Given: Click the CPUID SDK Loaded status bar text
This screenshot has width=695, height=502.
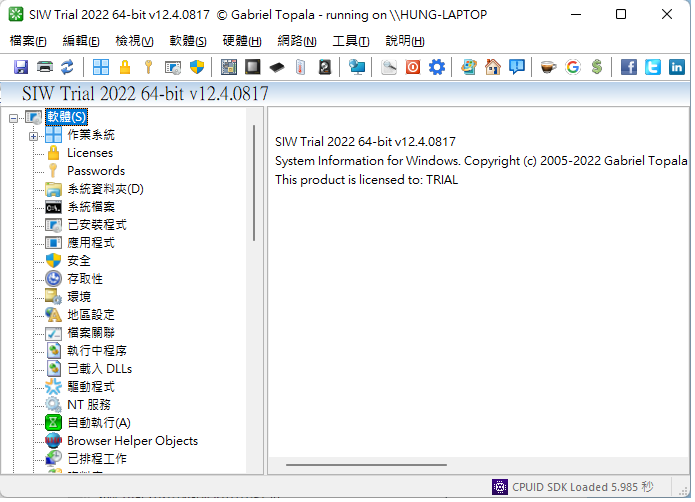Looking at the screenshot, I should (x=583, y=487).
